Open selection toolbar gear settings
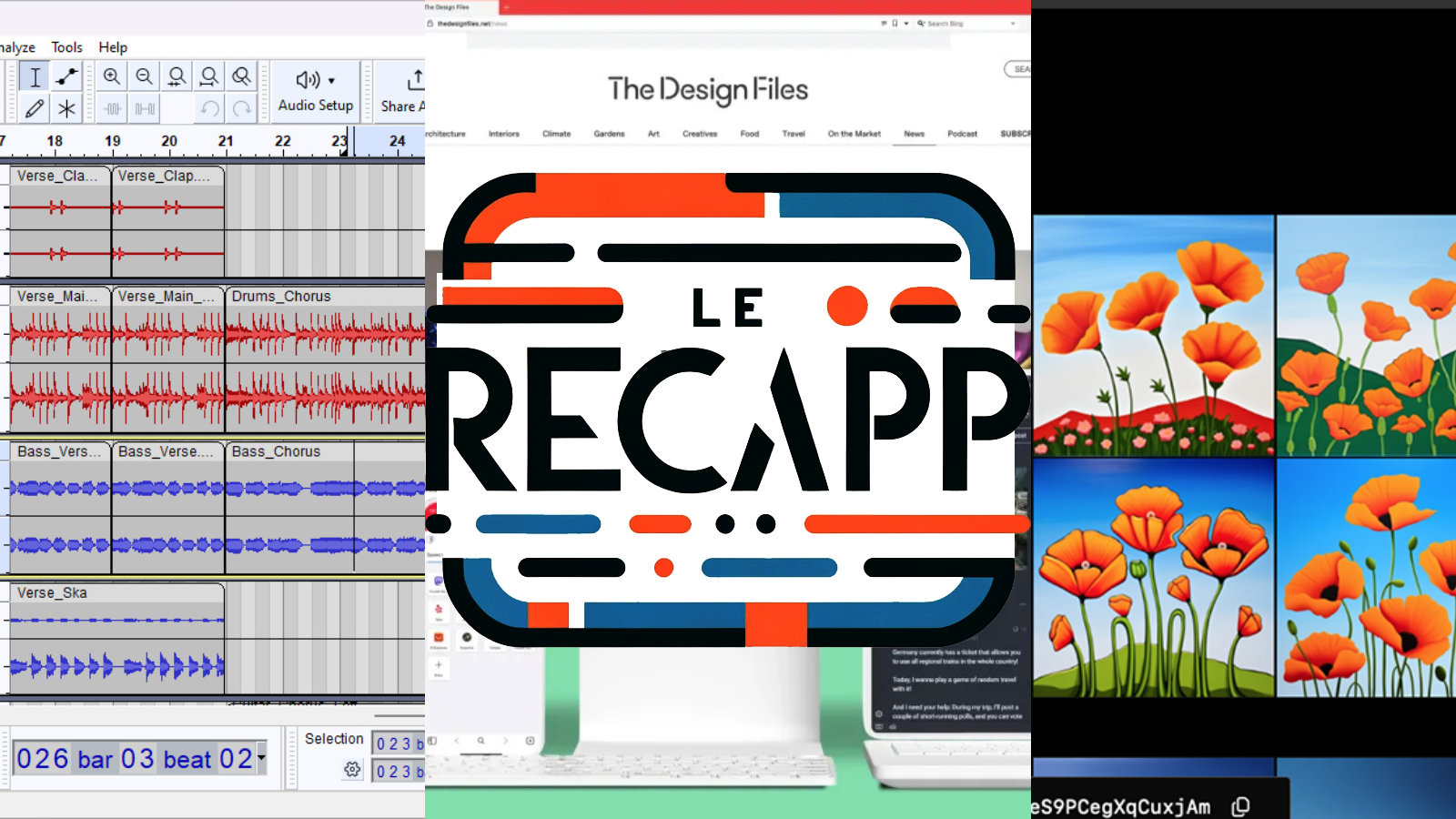Viewport: 1456px width, 819px height. pyautogui.click(x=352, y=770)
